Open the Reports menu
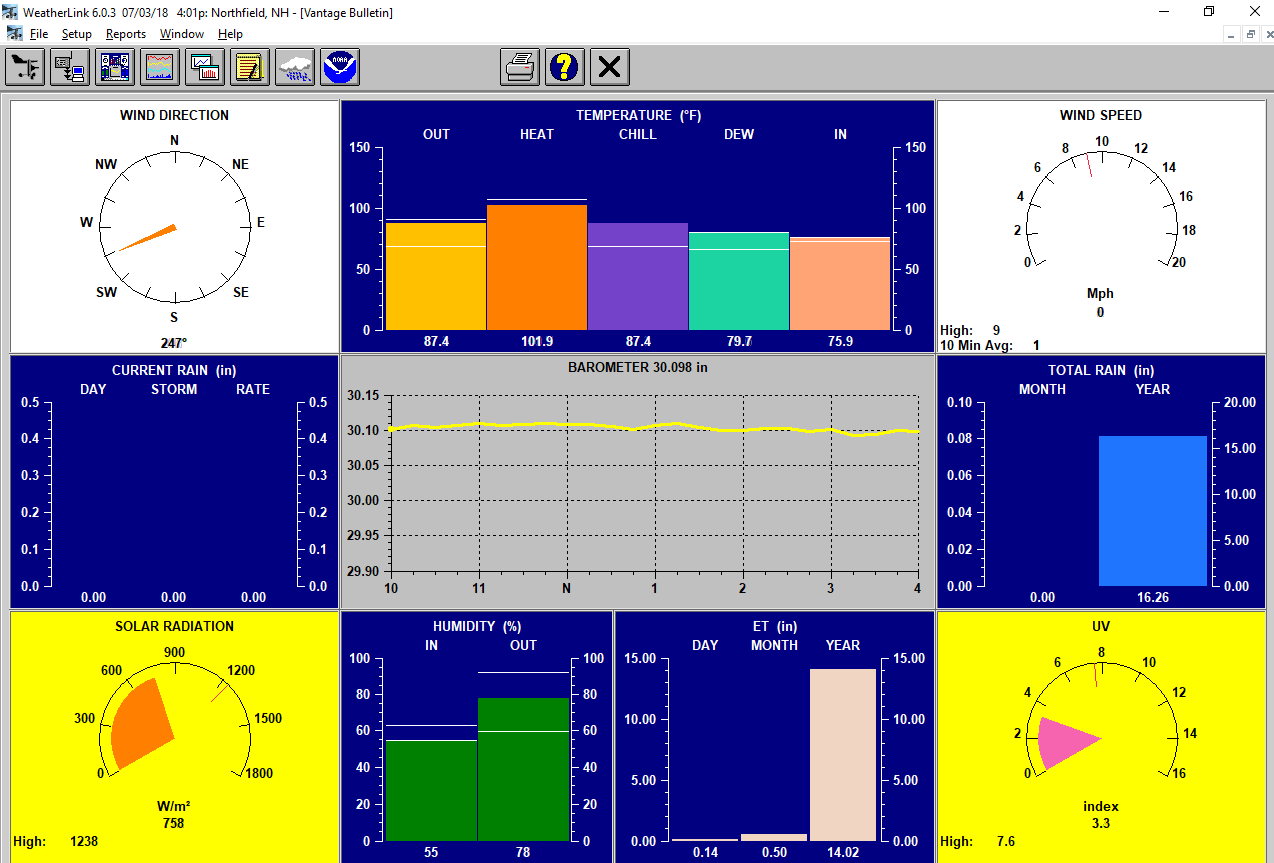The image size is (1274, 863). (x=126, y=34)
